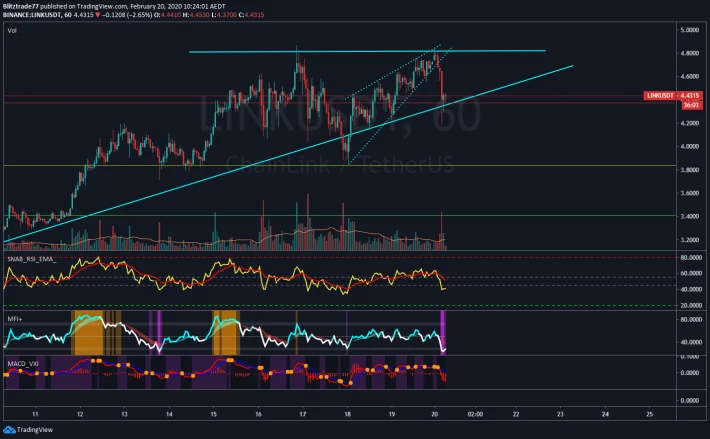The width and height of the screenshot is (710, 439).
Task: Click date 18 on the time axis
Action: tap(347, 414)
